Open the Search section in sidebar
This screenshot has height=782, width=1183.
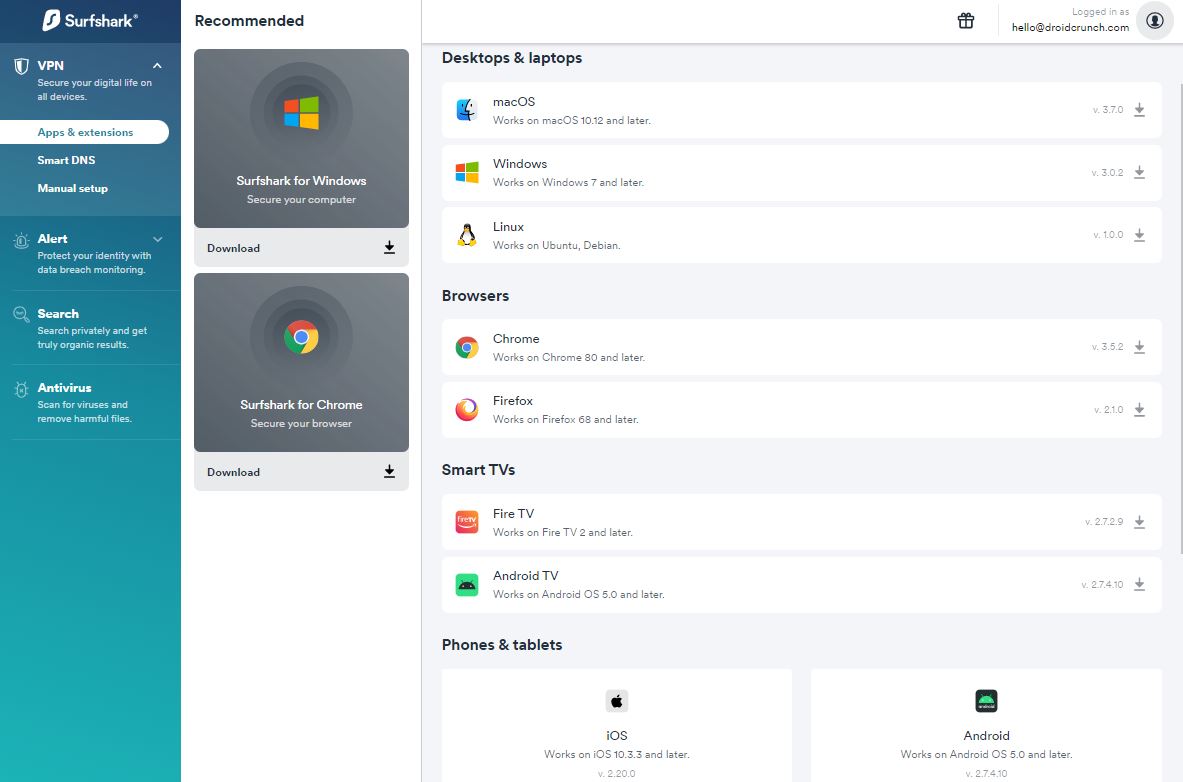[58, 314]
